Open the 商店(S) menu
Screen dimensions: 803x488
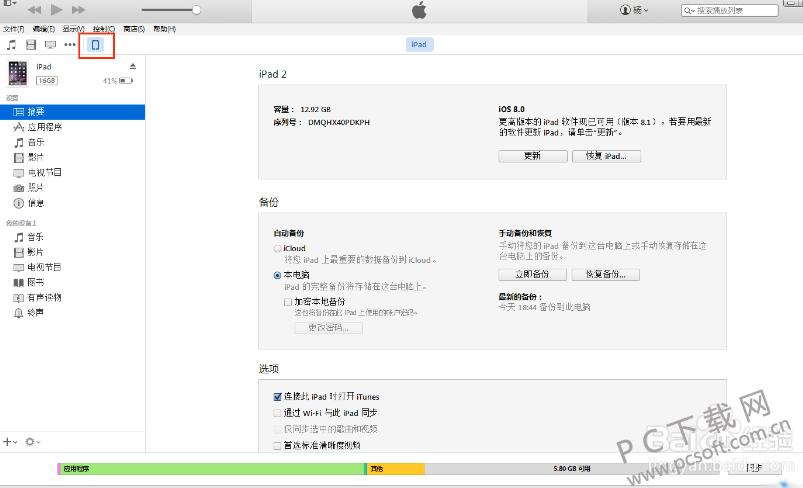click(x=134, y=29)
